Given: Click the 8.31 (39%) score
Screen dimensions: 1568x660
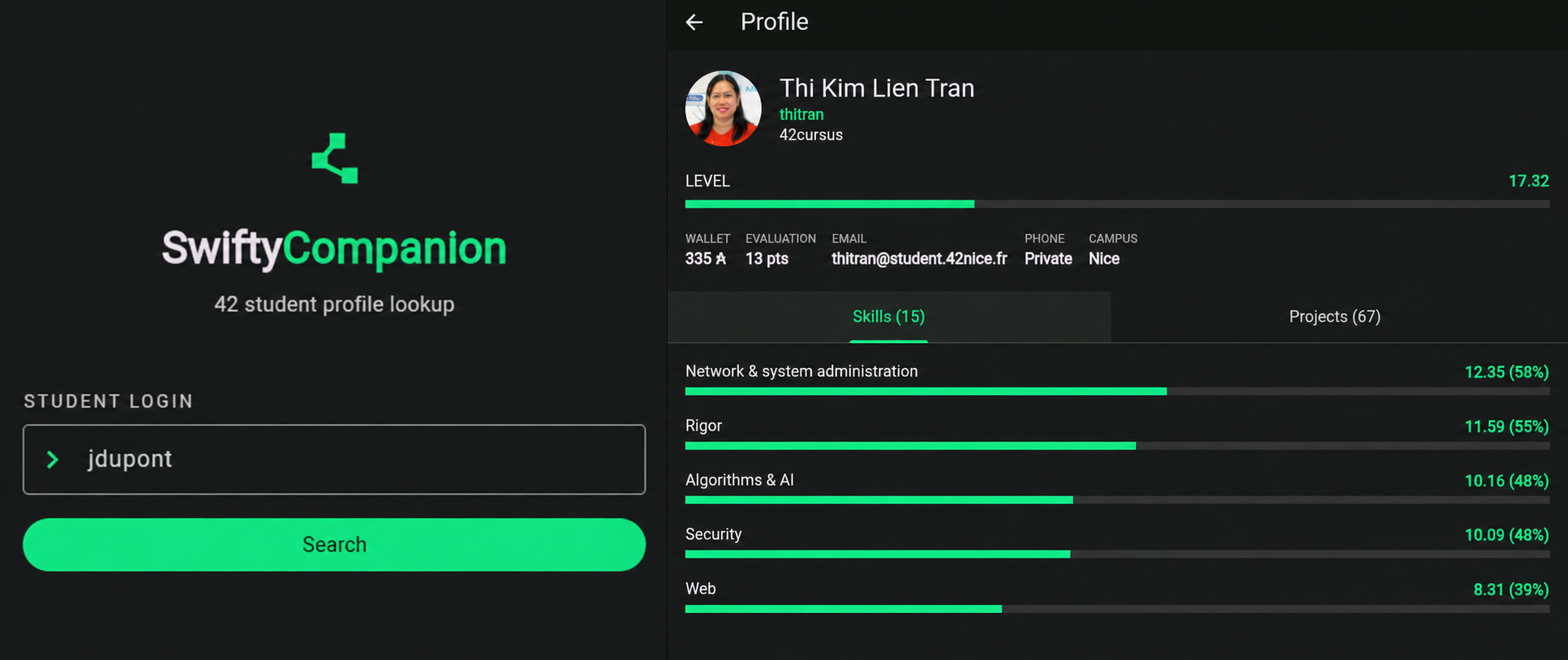Looking at the screenshot, I should [1511, 589].
